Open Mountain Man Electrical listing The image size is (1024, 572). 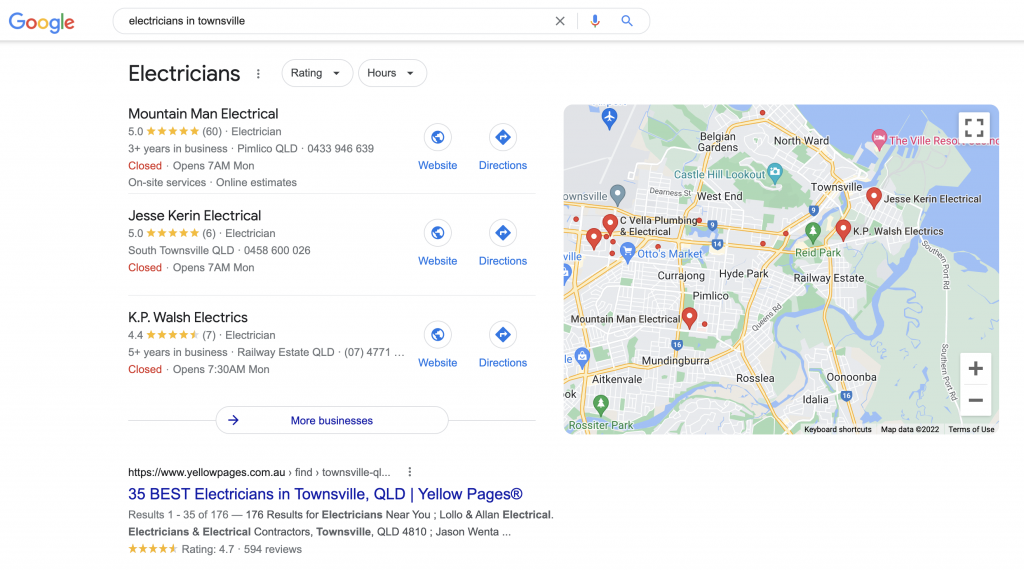coord(203,114)
